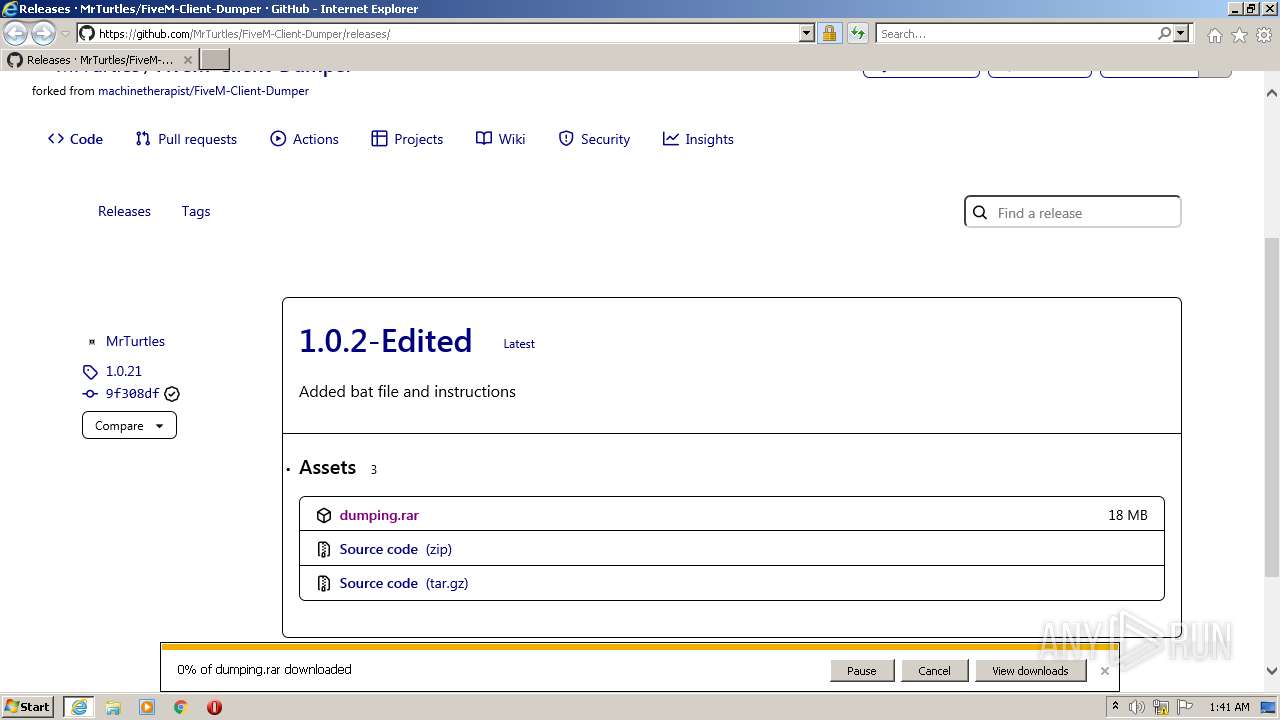This screenshot has height=720, width=1280.
Task: Click the browser Forward arrow button
Action: pos(43,34)
